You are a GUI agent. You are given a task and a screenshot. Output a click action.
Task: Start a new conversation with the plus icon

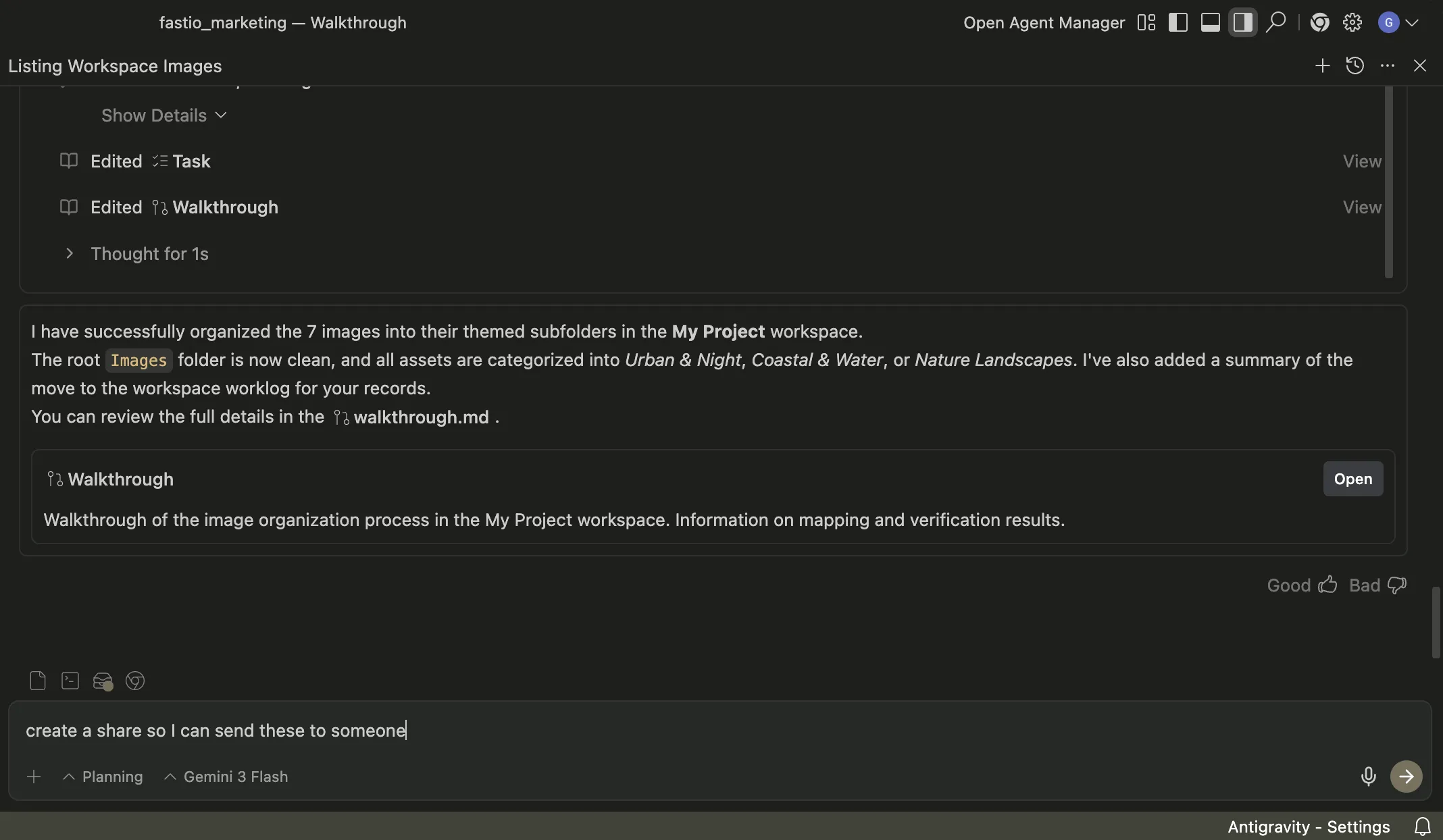pos(1322,65)
